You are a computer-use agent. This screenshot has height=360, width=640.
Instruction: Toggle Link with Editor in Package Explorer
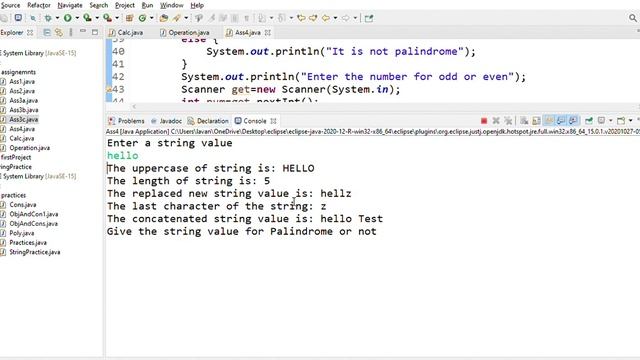[x=59, y=32]
